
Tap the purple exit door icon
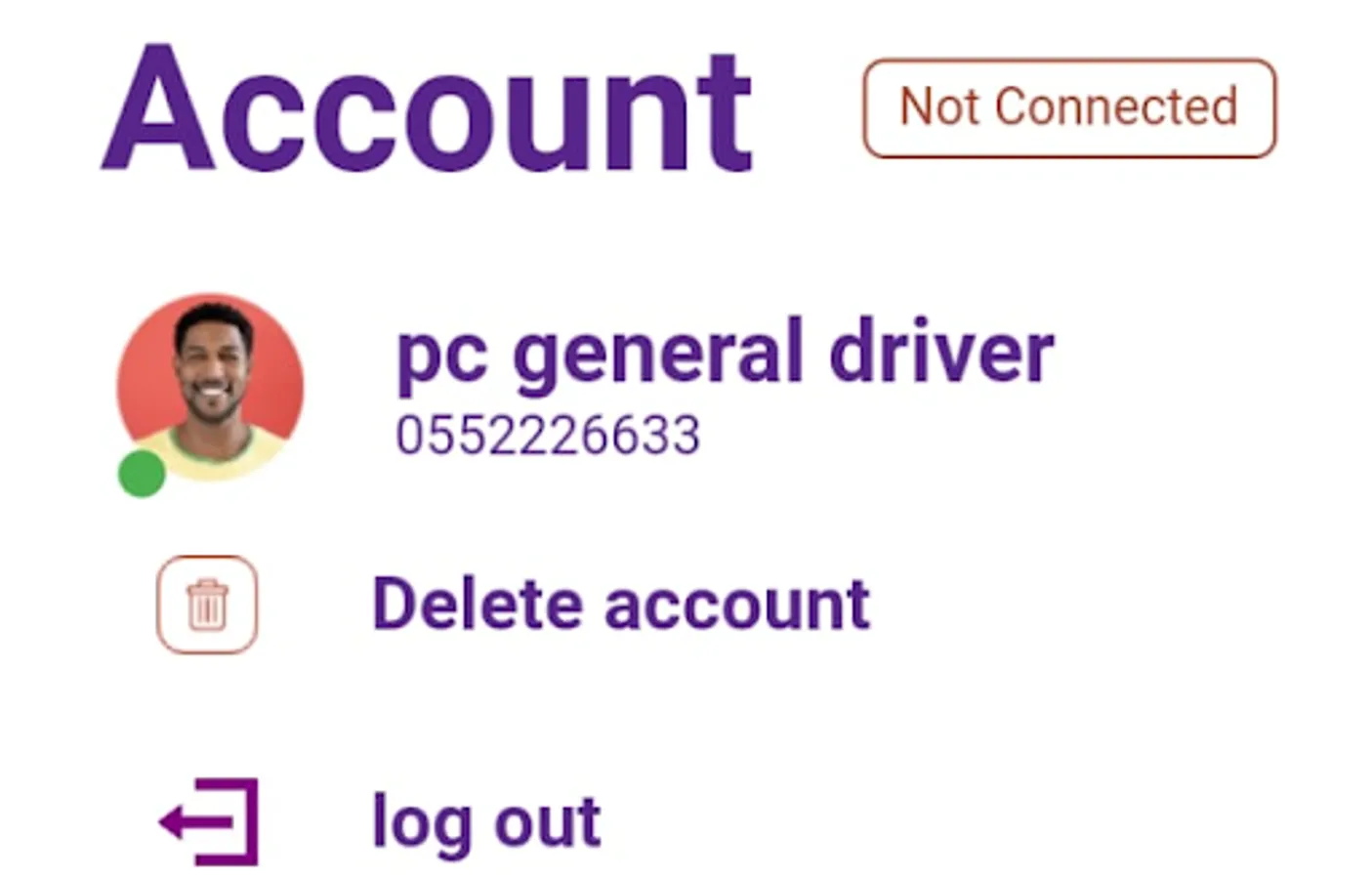point(209,821)
